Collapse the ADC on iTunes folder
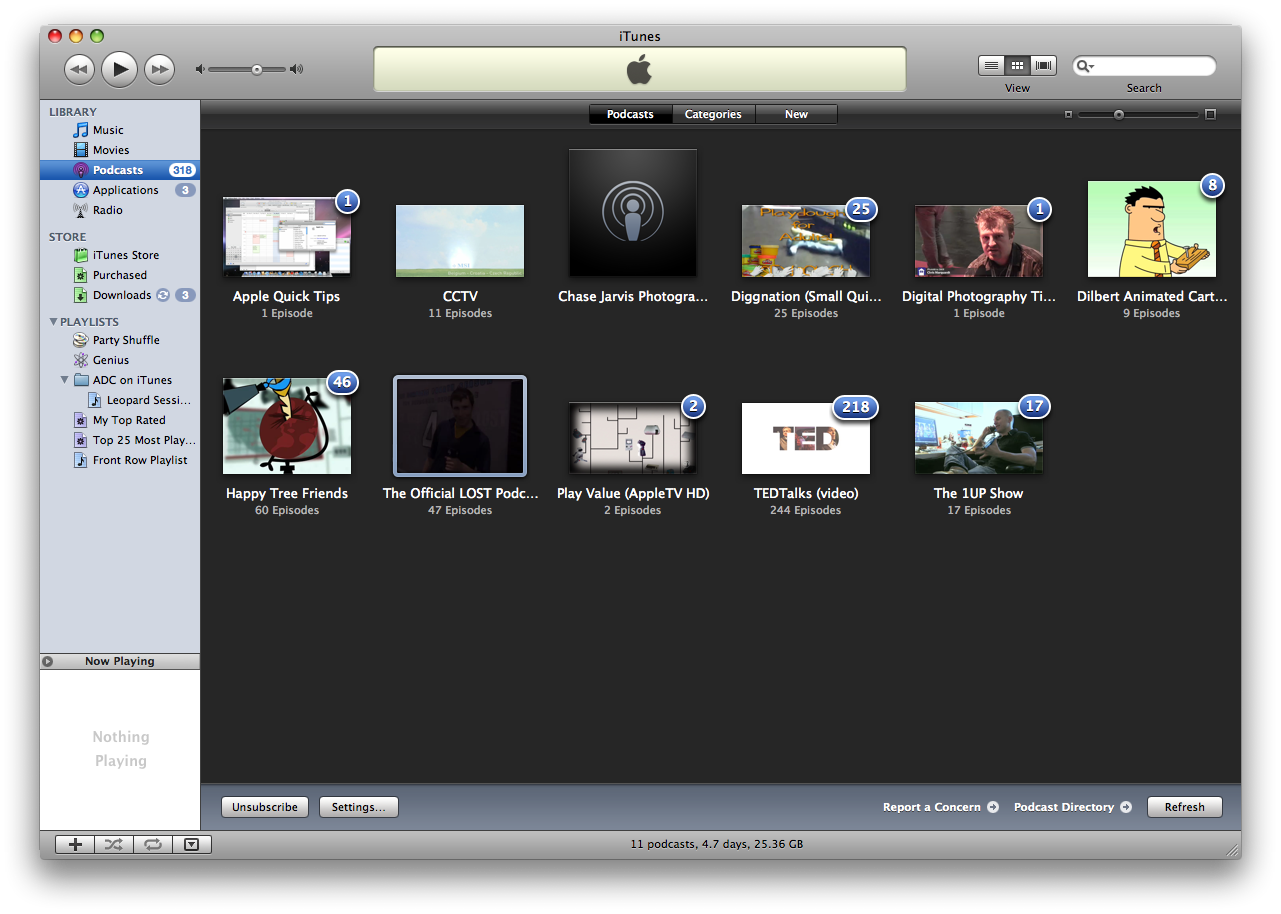The height and width of the screenshot is (914, 1281). click(65, 380)
